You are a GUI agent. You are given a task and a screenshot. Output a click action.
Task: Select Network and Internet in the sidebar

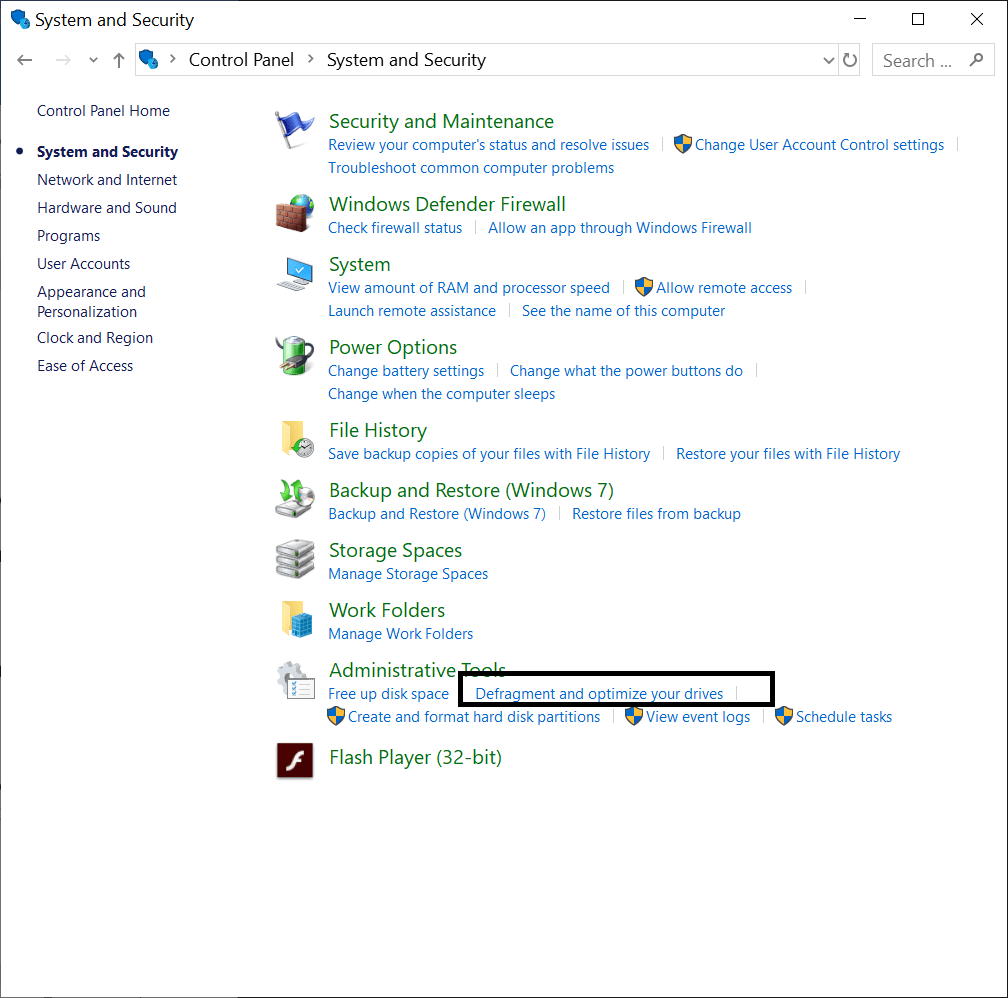point(107,180)
